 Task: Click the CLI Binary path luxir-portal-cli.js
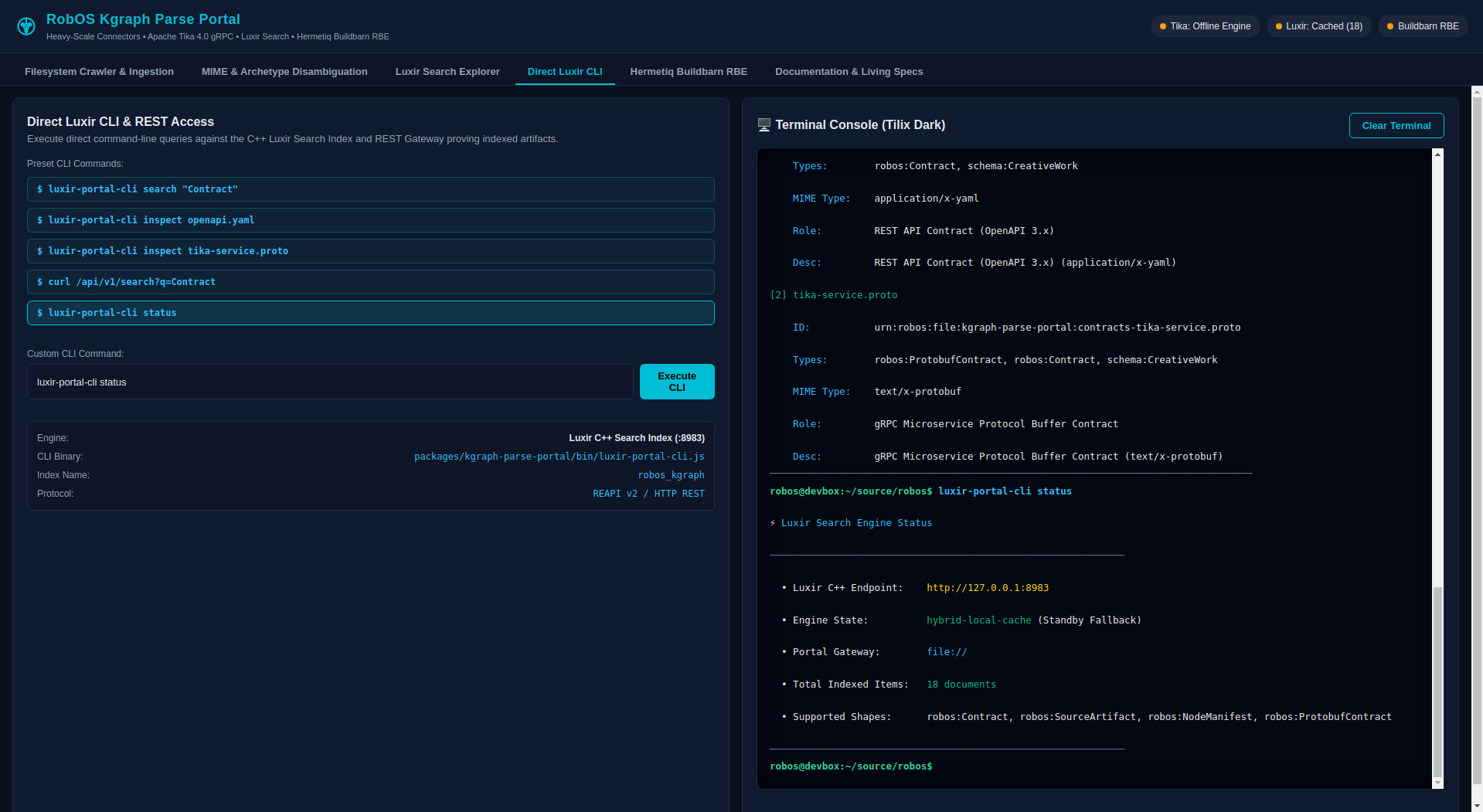click(560, 457)
